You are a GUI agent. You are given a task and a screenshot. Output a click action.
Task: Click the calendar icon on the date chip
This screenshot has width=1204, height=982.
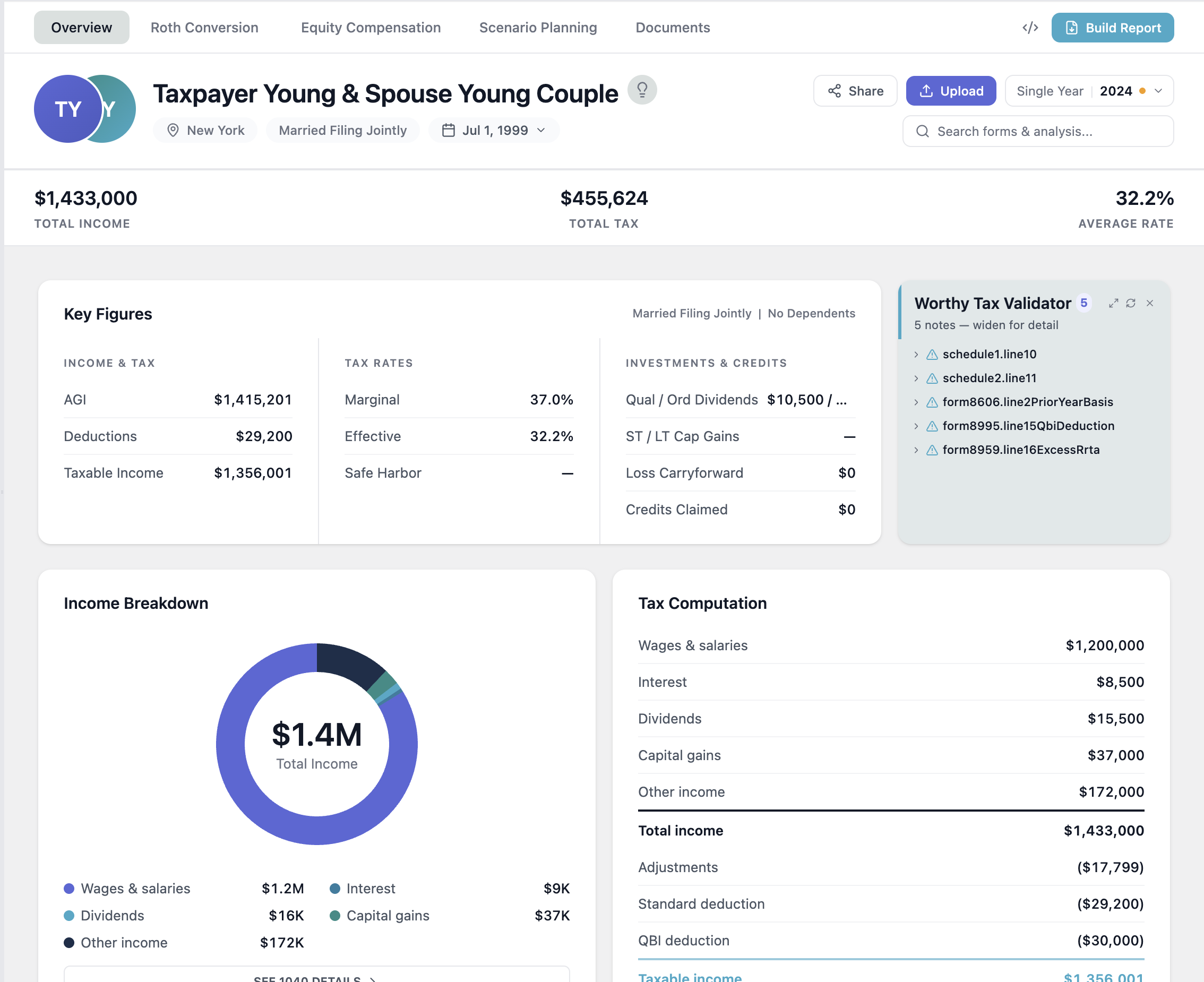pyautogui.click(x=448, y=130)
